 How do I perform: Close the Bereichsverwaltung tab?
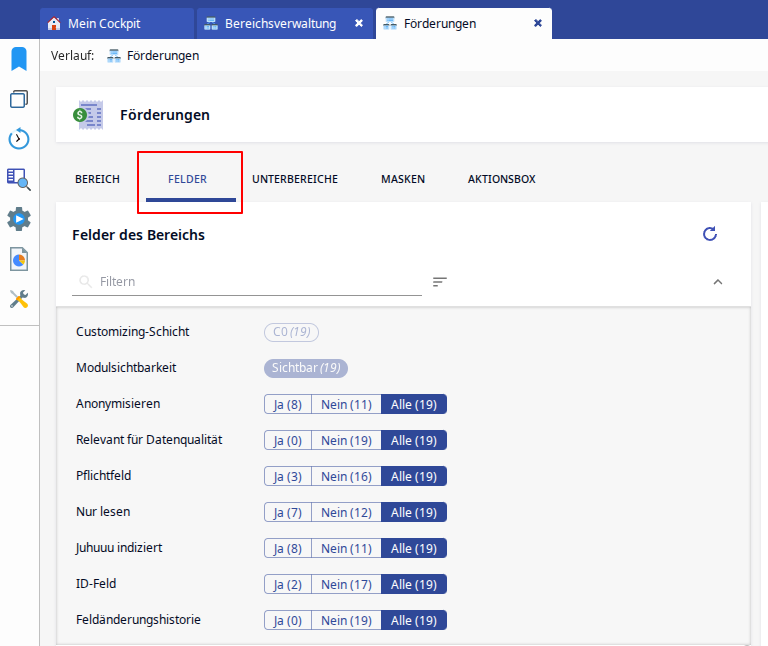pyautogui.click(x=359, y=23)
